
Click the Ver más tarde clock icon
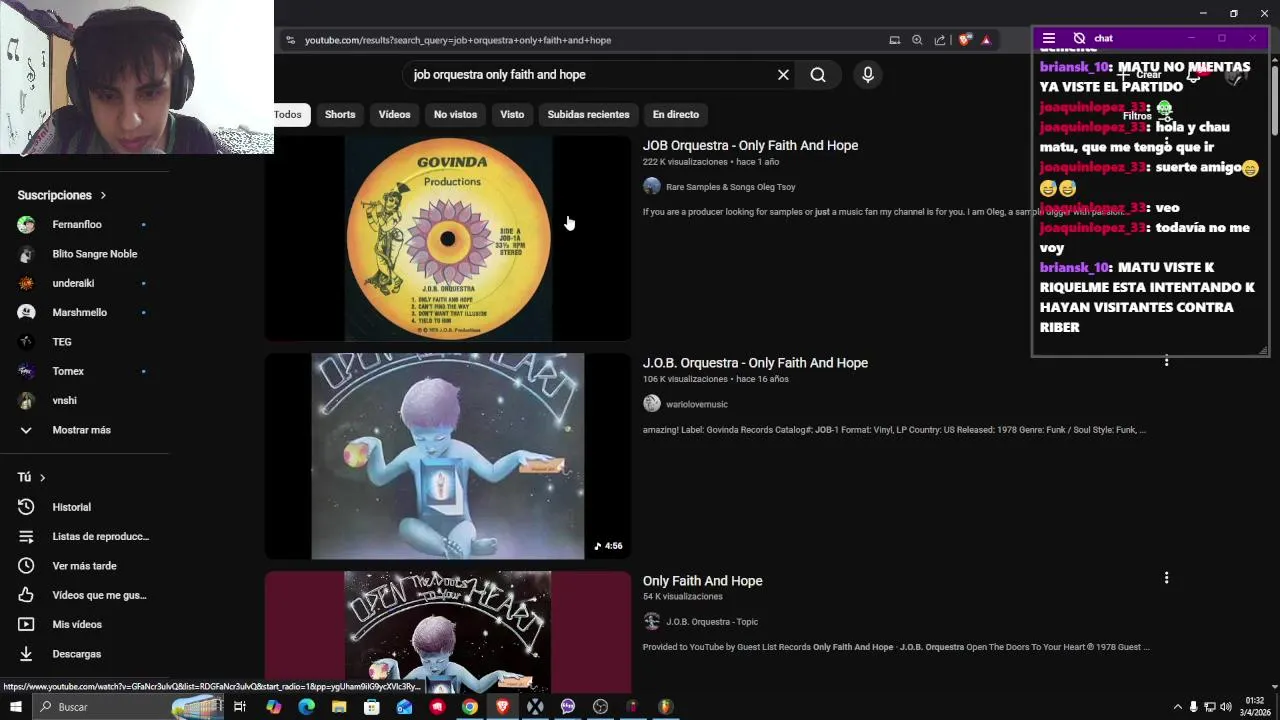[x=26, y=566]
